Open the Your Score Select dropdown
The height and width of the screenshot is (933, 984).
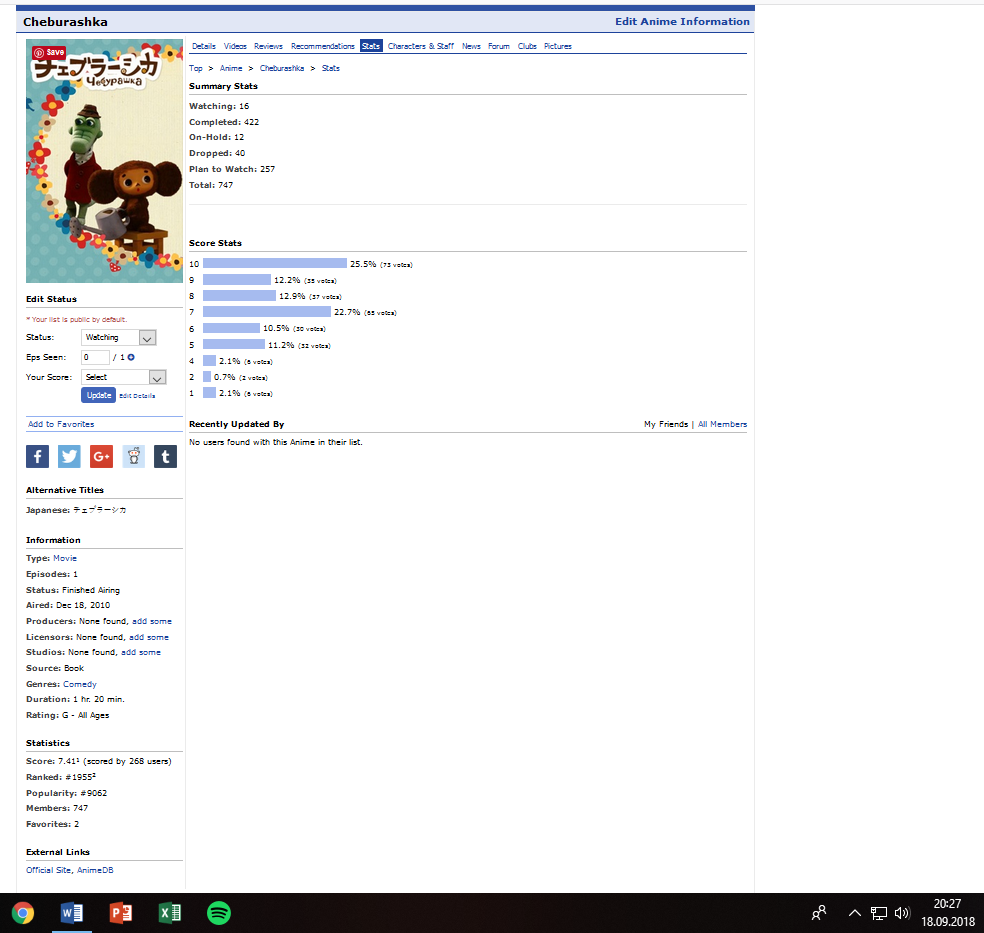[124, 377]
